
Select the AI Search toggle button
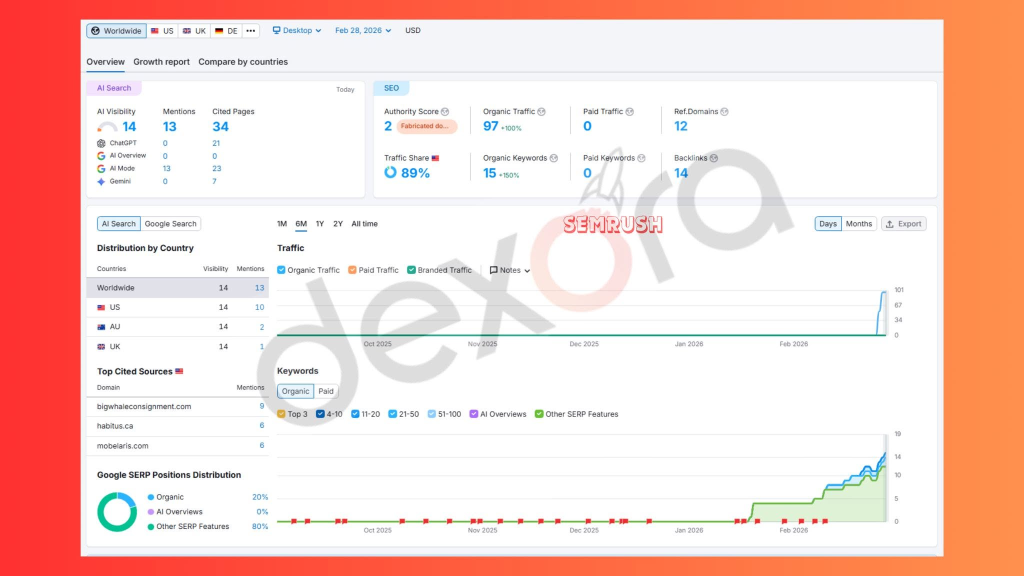(x=119, y=224)
